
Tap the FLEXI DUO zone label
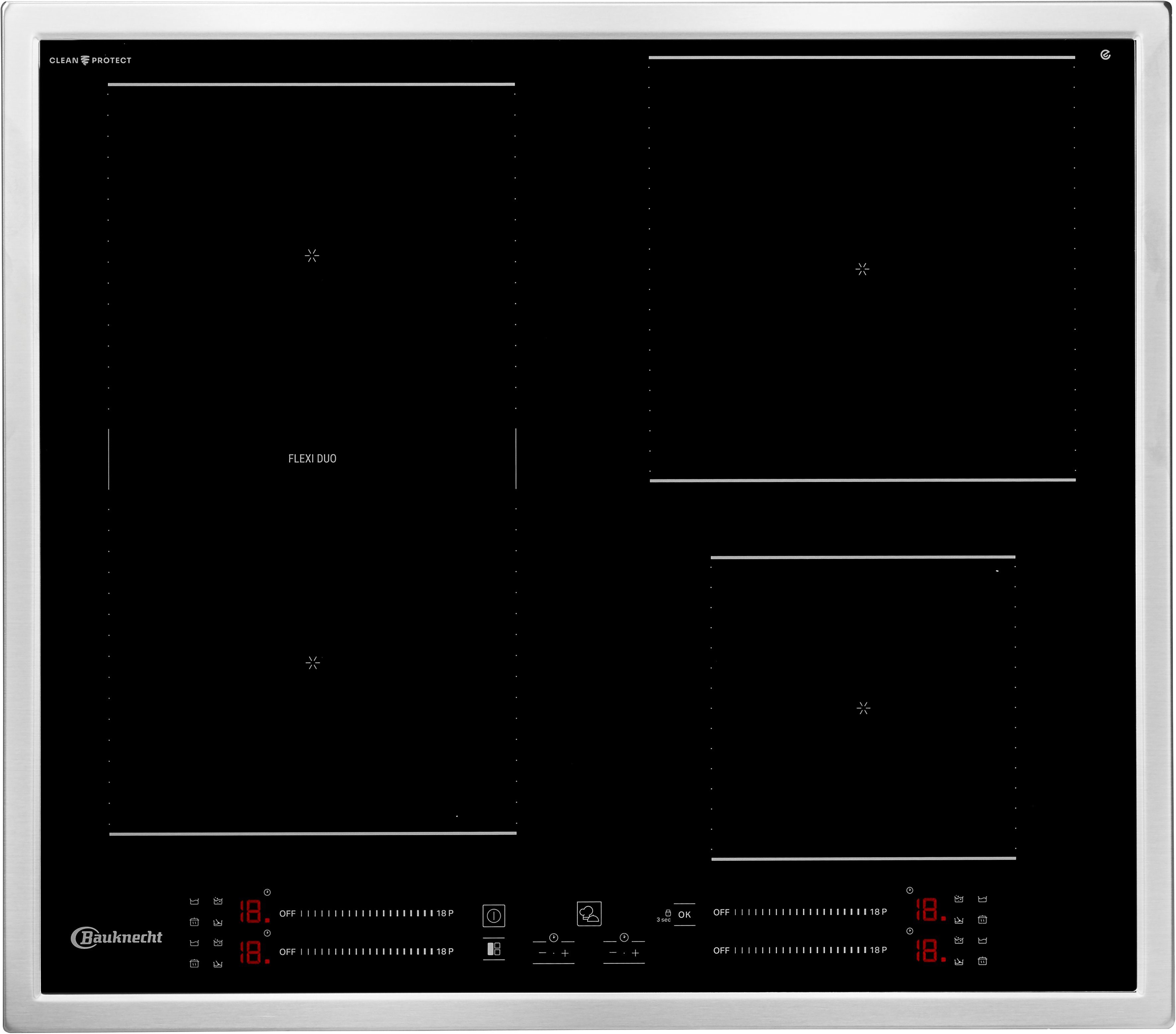[312, 459]
